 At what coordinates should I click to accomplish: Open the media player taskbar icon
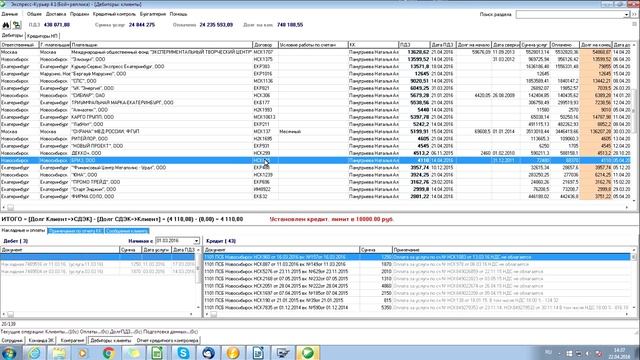83,353
